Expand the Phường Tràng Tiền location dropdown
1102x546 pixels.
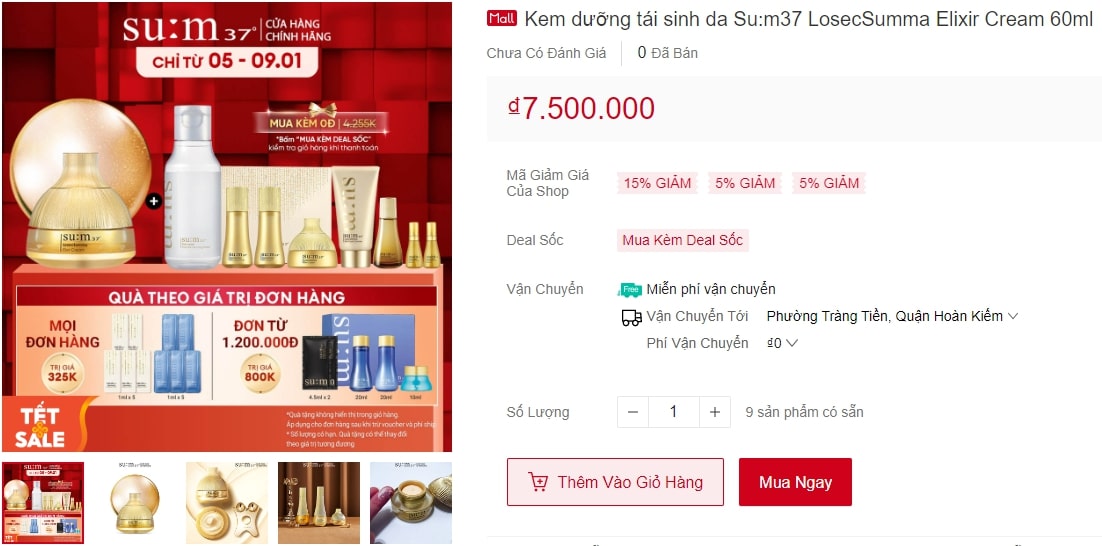click(x=1013, y=316)
